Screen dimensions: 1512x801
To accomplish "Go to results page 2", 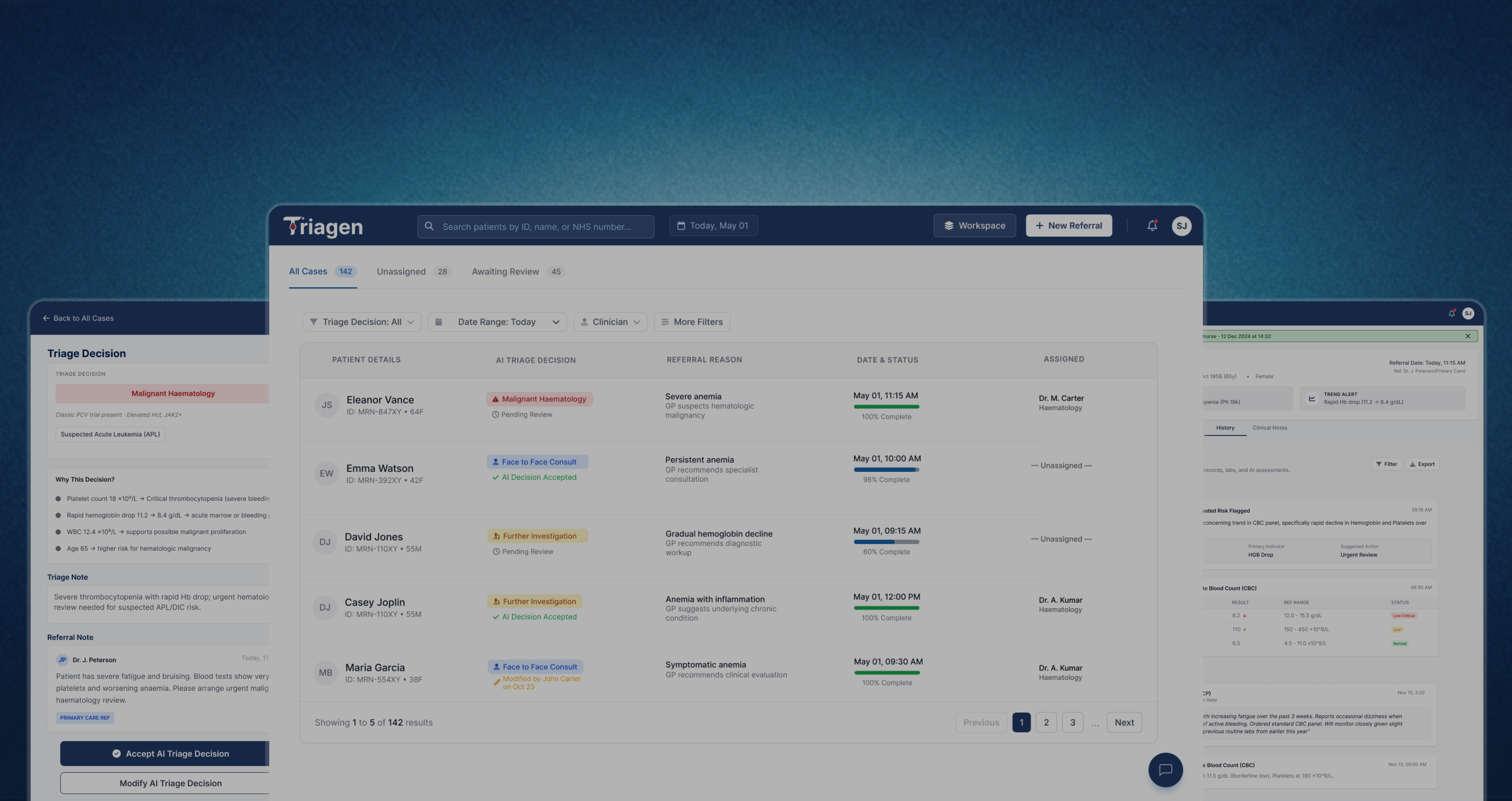I will 1046,722.
